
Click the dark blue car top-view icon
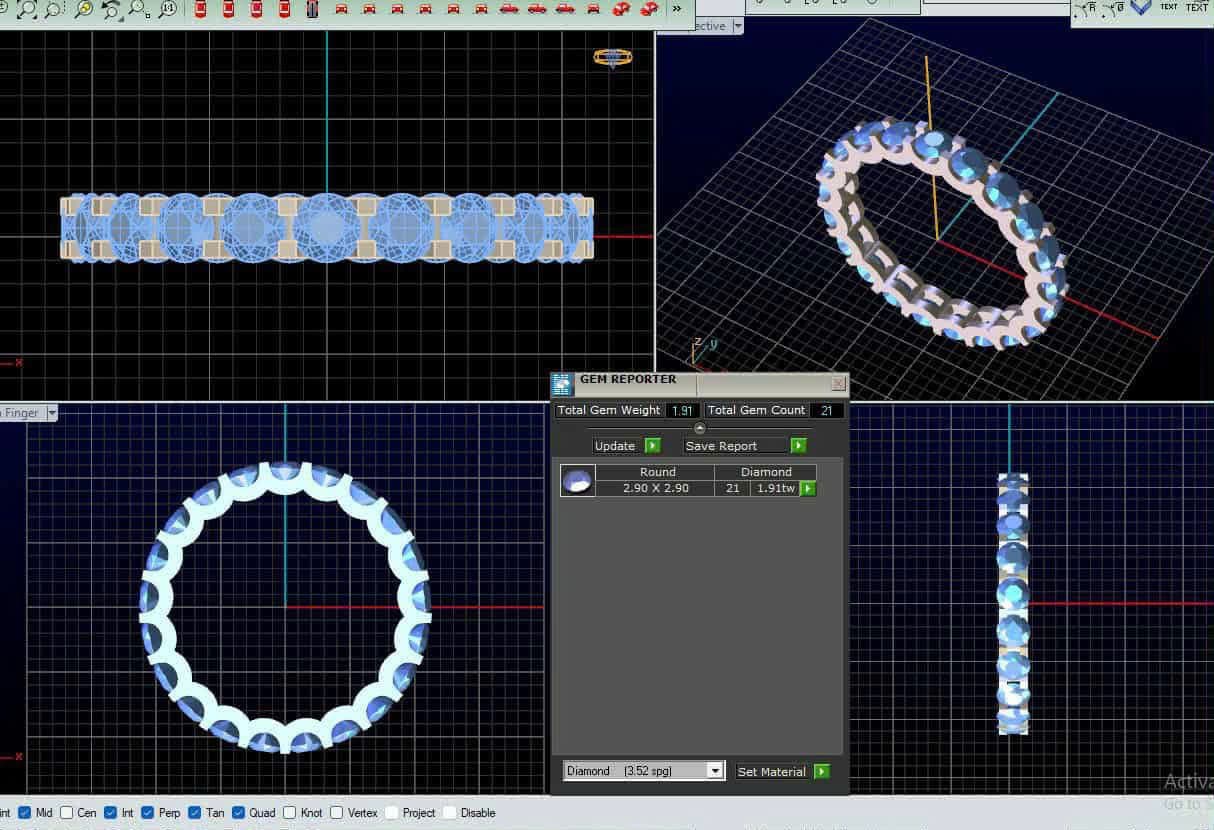(313, 10)
